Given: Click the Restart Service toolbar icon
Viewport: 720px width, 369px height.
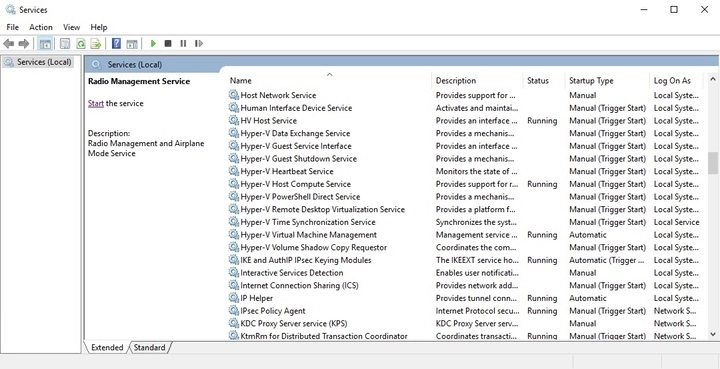Looking at the screenshot, I should (199, 44).
